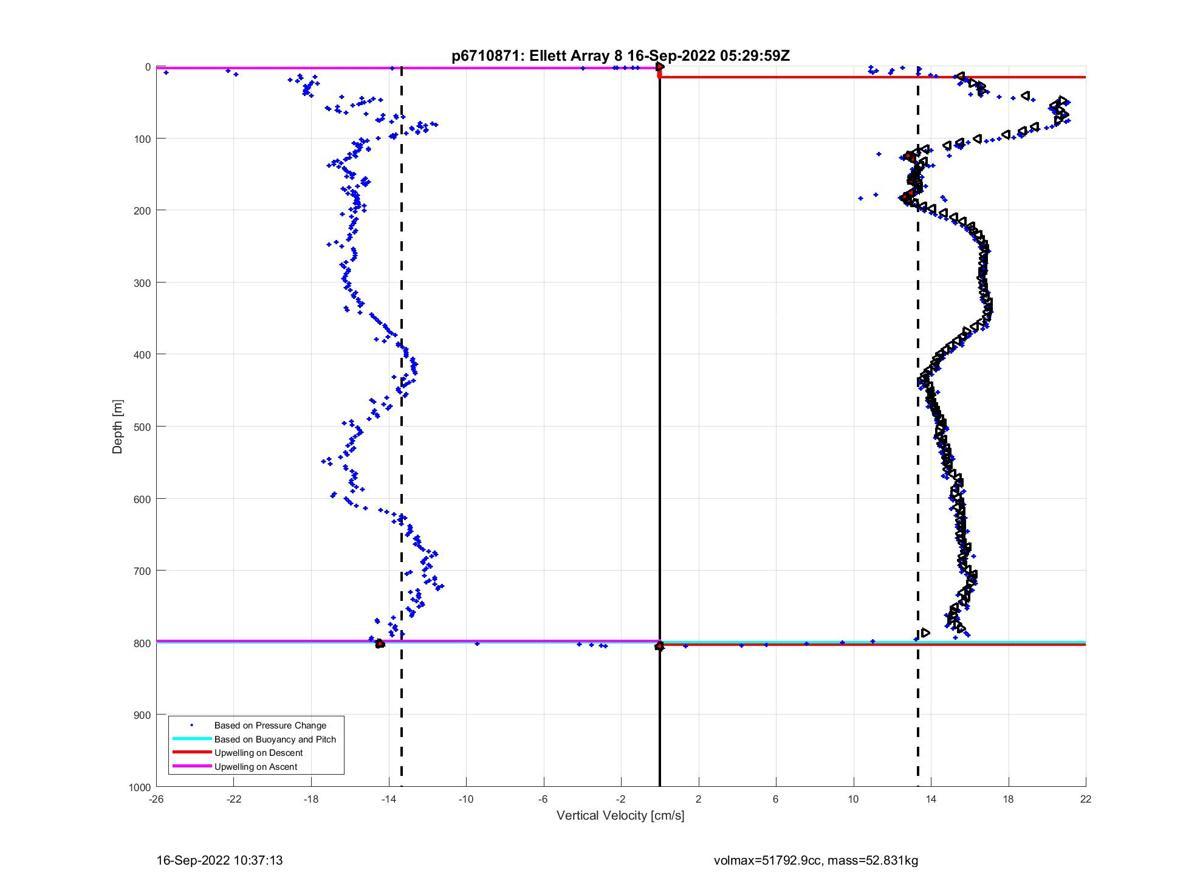Click the y-axis tick label 1000

[x=139, y=787]
